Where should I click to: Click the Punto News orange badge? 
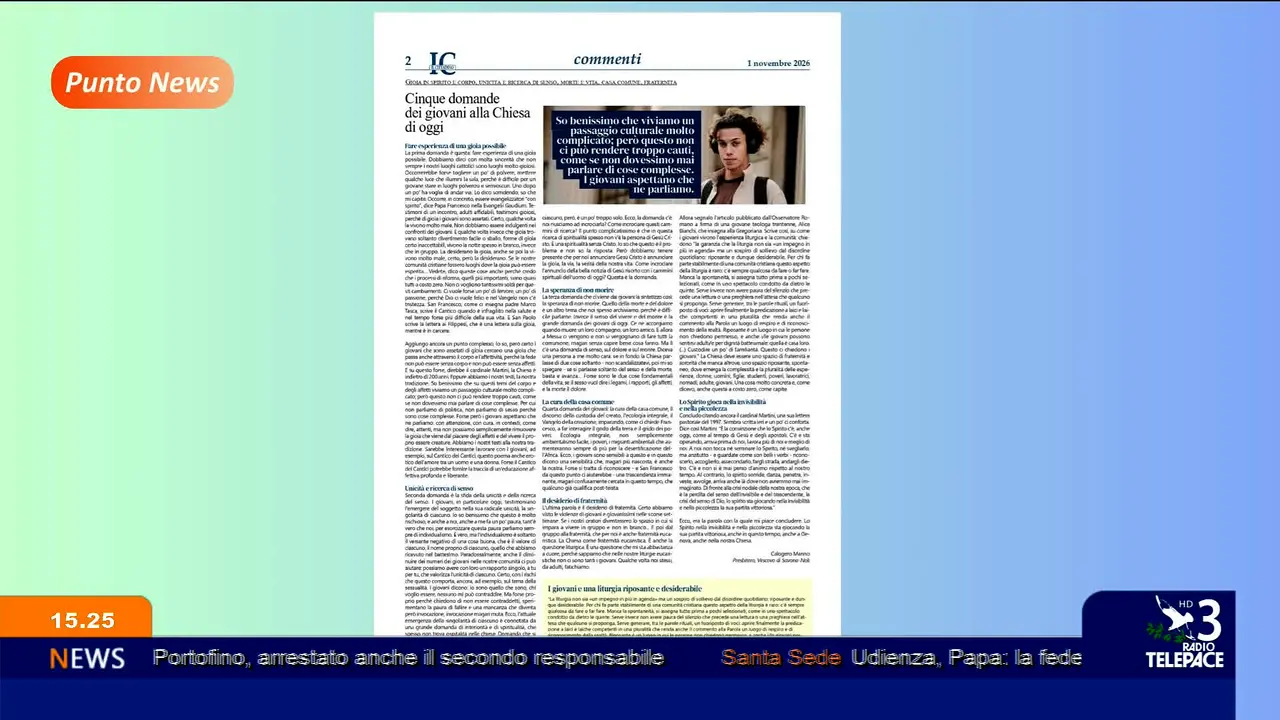[142, 82]
